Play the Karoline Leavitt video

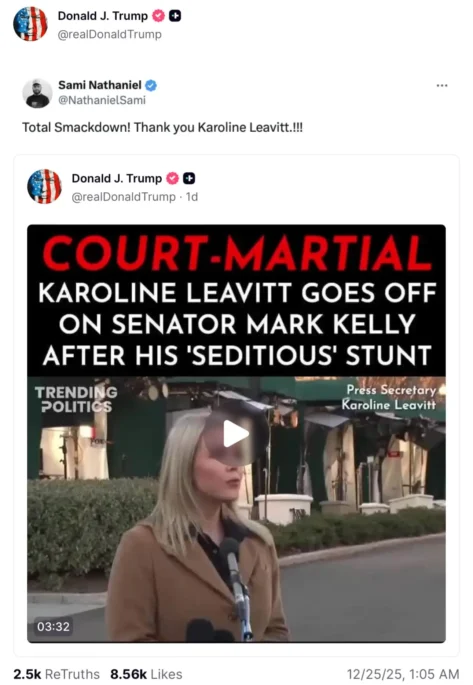236,434
